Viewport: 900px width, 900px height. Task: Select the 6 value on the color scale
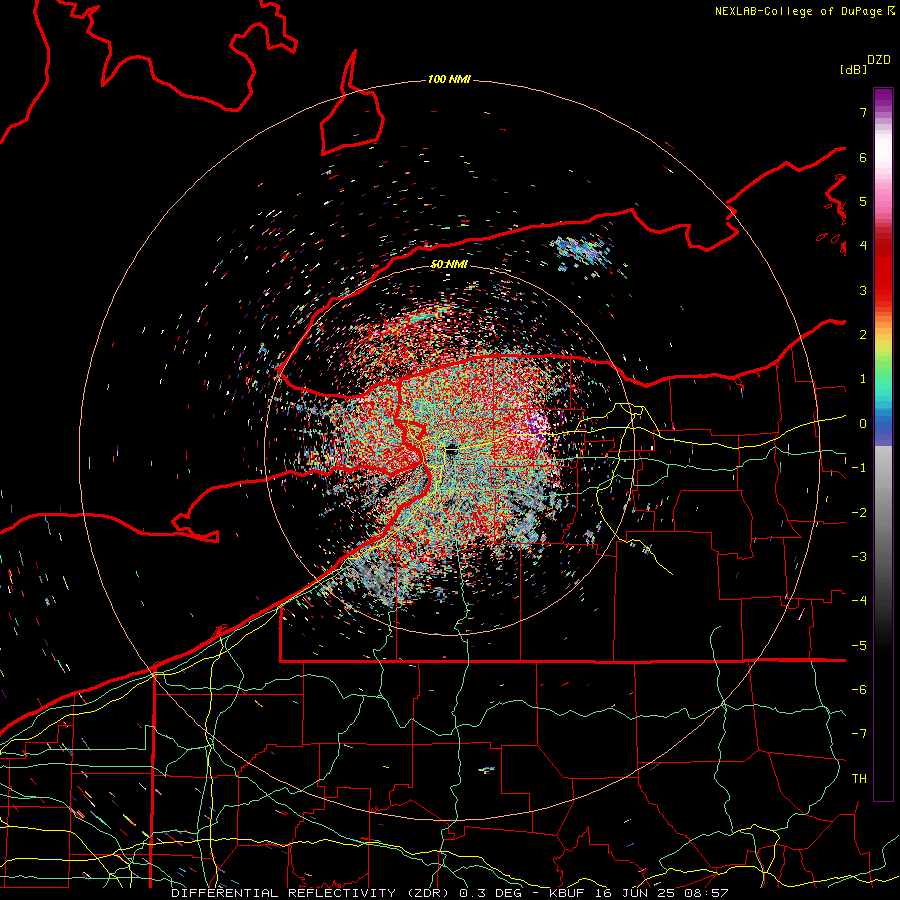pos(863,157)
